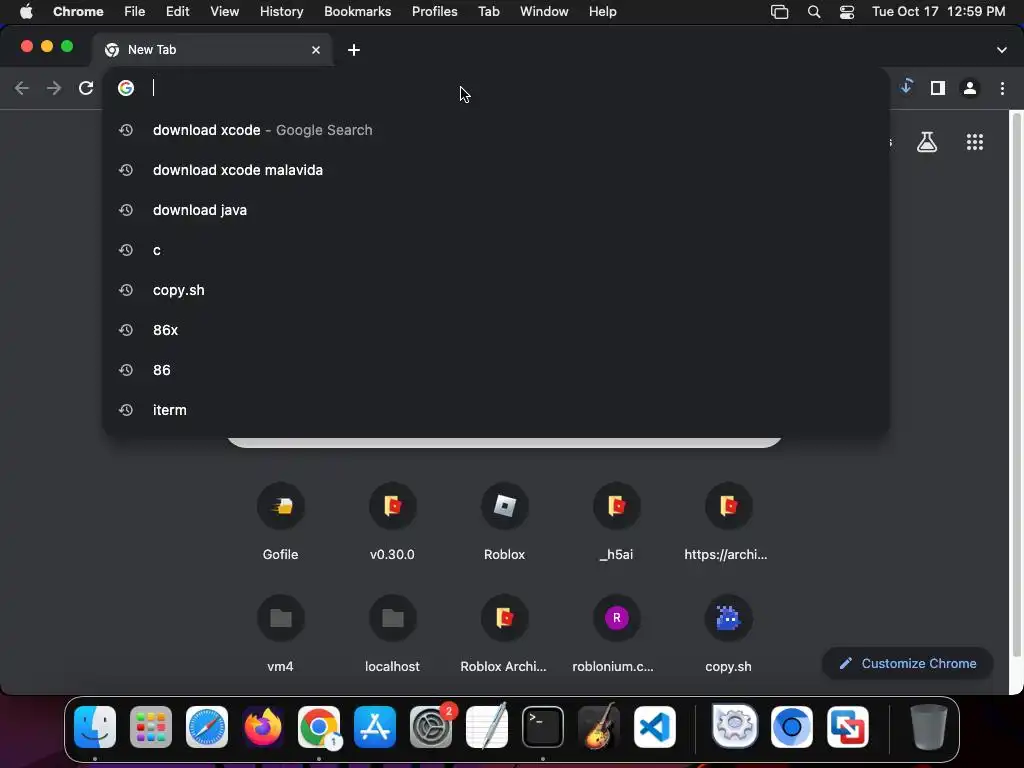This screenshot has width=1024, height=768.
Task: Open the View menu
Action: point(224,12)
